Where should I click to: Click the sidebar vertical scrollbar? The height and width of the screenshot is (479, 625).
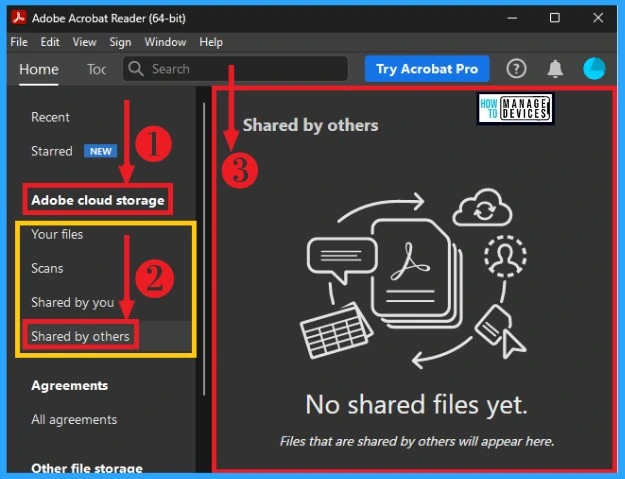coord(204,249)
